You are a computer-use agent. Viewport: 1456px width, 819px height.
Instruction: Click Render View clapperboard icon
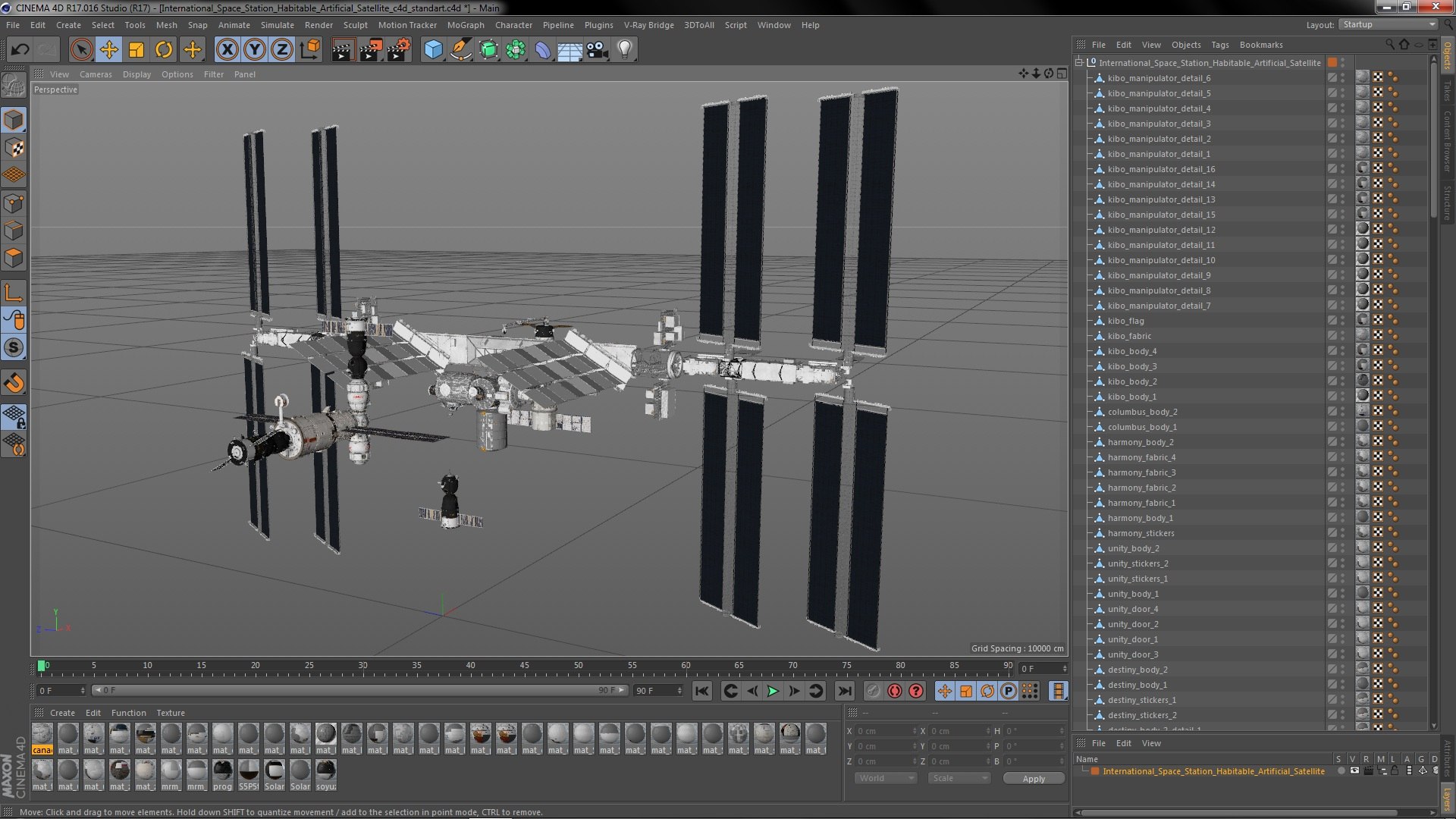(x=343, y=50)
